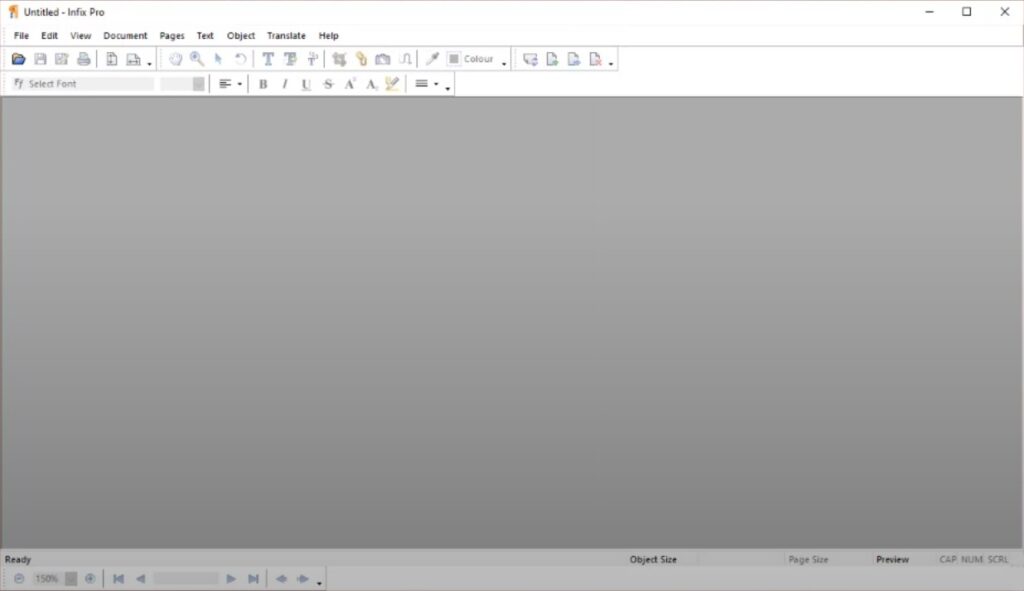Toggle Underline formatting
This screenshot has width=1024, height=591.
pos(306,84)
